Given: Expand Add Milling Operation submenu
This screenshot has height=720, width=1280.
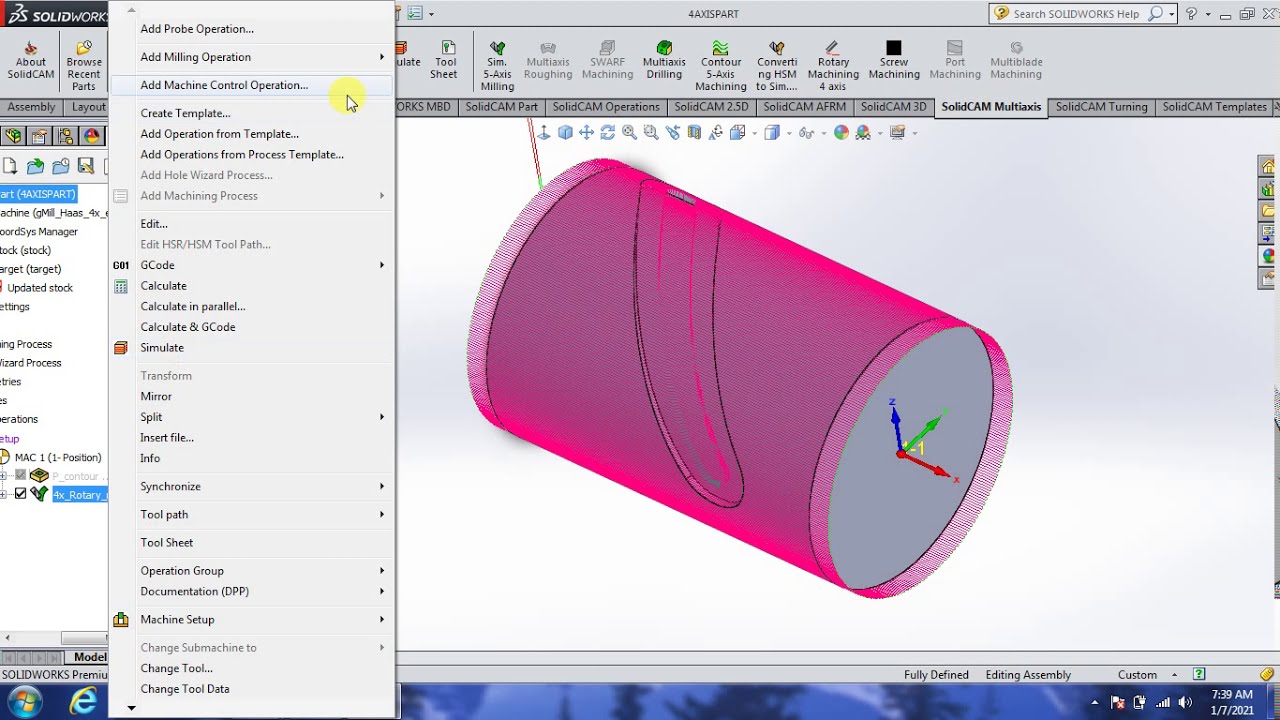Looking at the screenshot, I should (381, 57).
